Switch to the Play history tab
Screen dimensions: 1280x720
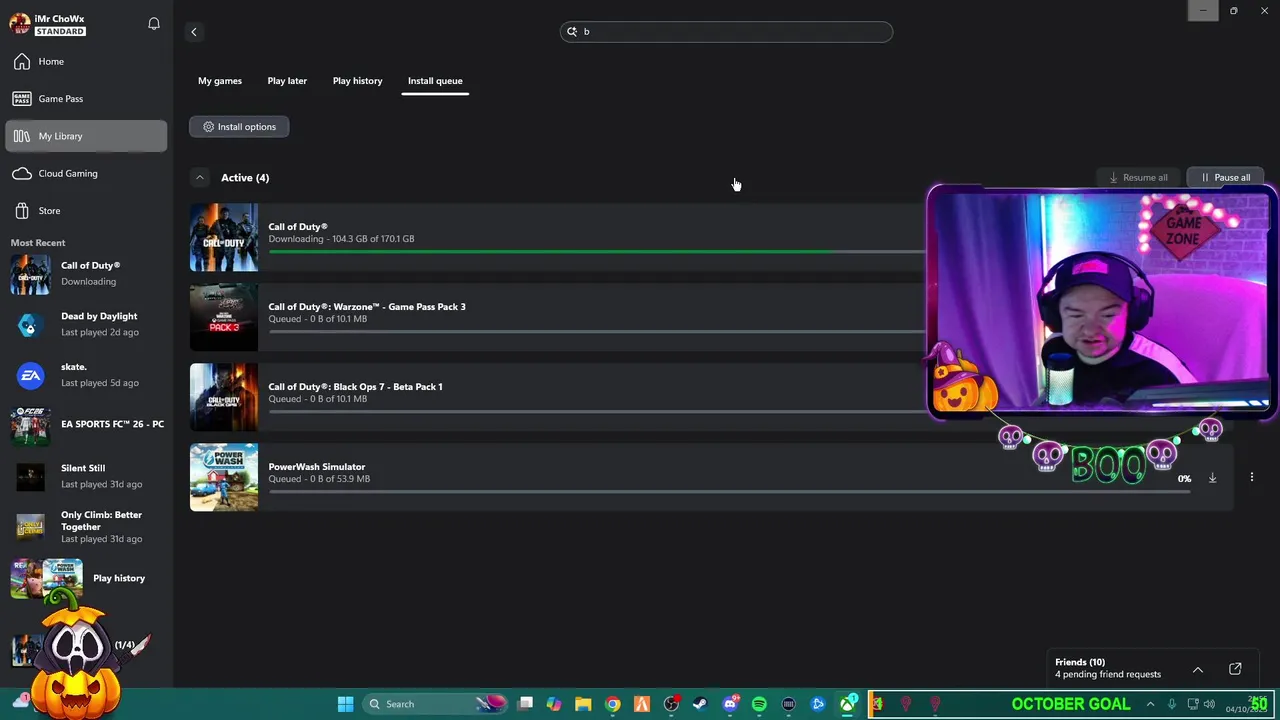click(x=357, y=81)
